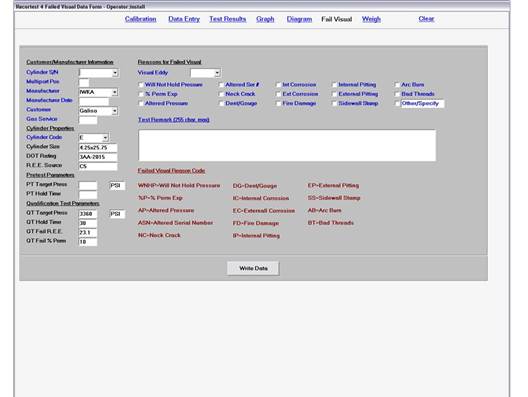
Task: Open the Weigh page
Action: coord(371,19)
